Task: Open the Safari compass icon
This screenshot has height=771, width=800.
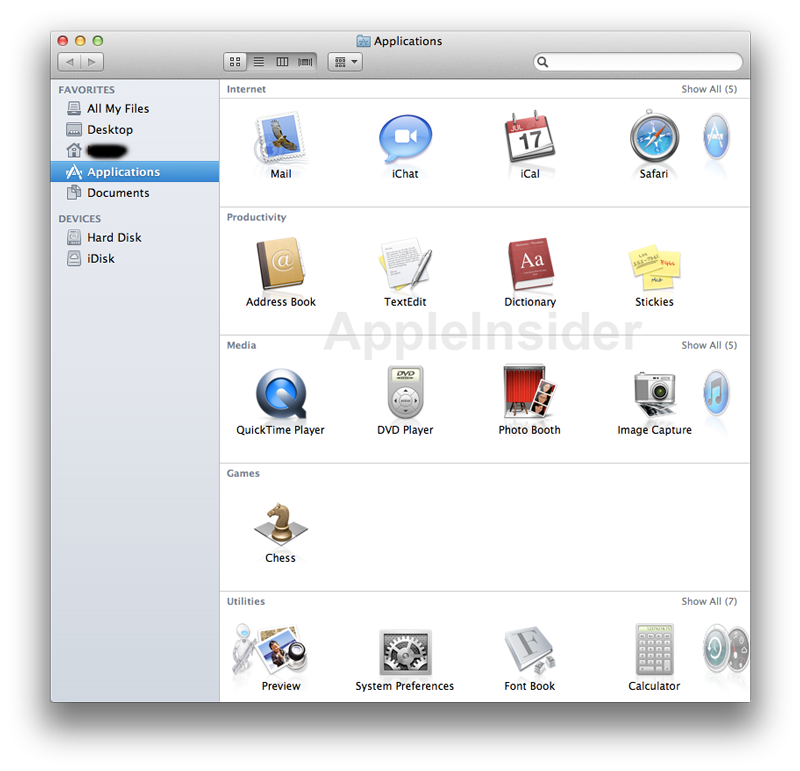Action: pos(654,139)
